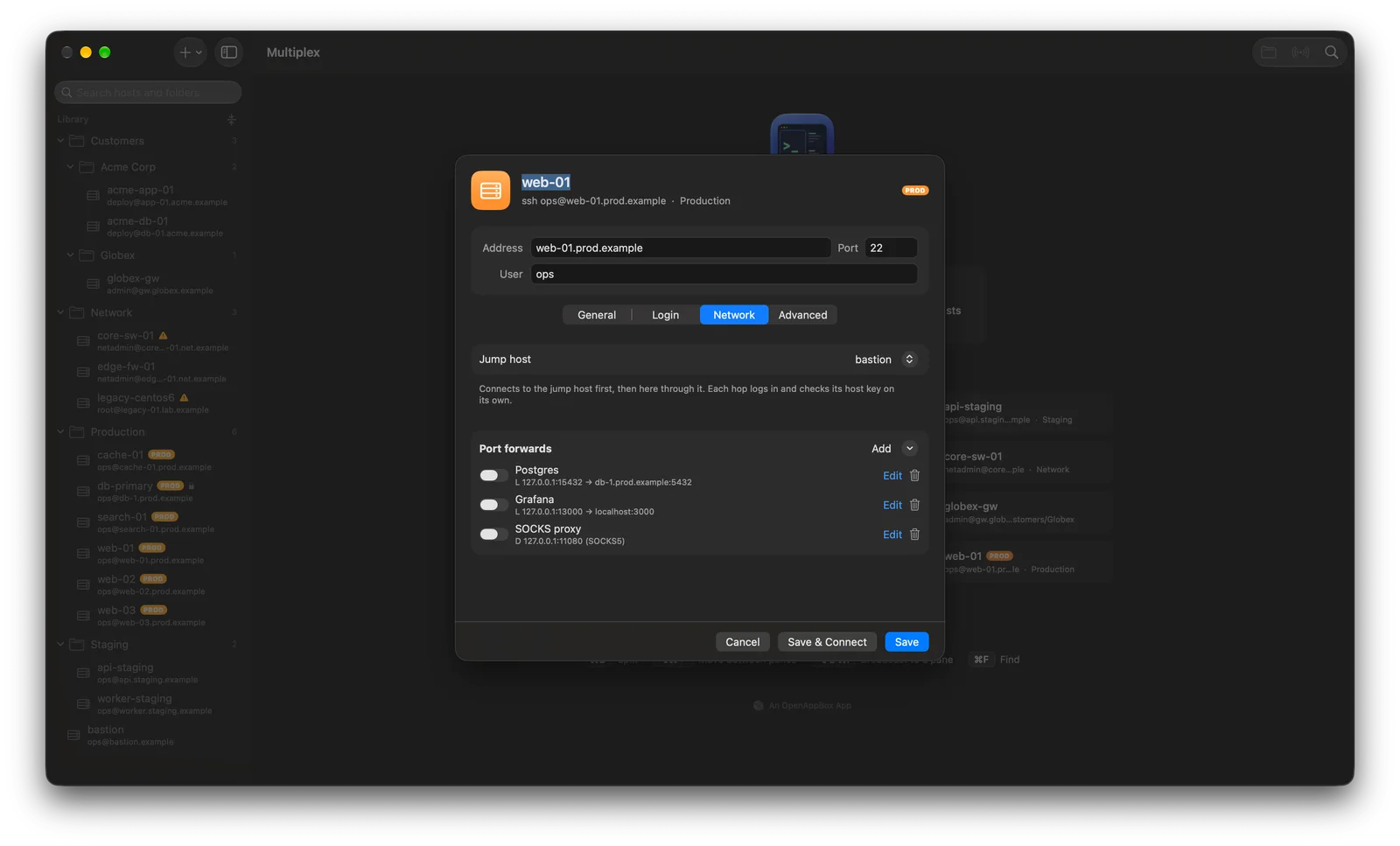This screenshot has height=846, width=1400.
Task: Click the broadcast icon in toolbar
Action: pos(1300,52)
